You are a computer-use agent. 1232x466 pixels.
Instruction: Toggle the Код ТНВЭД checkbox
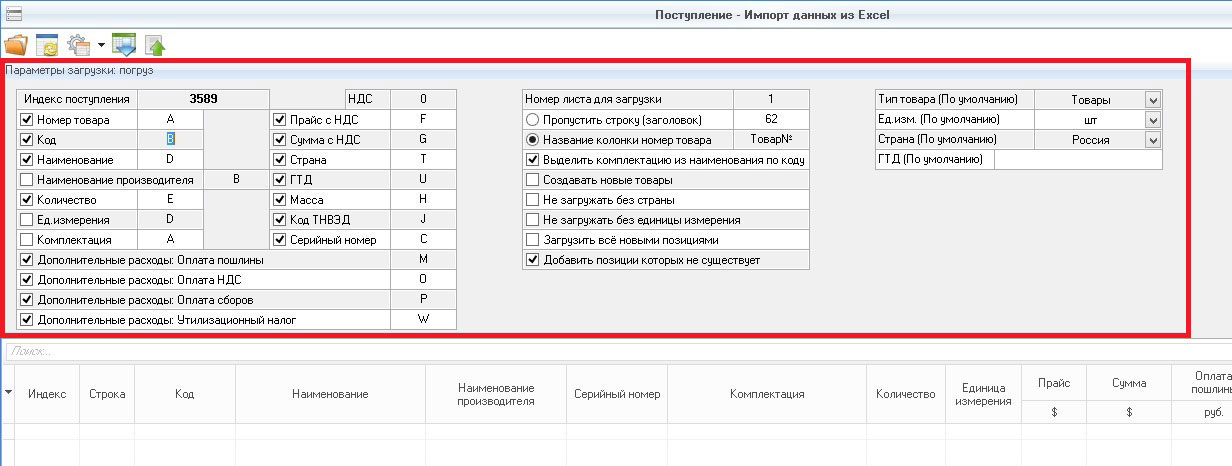click(280, 220)
